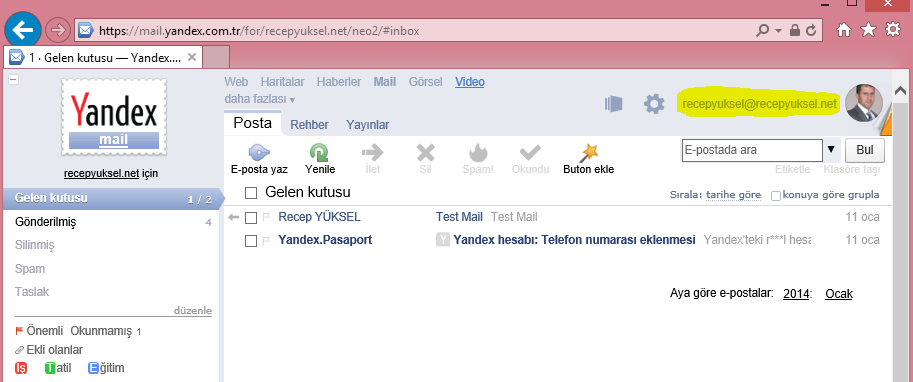Click the Spam! flame icon
This screenshot has width=913, height=382.
click(x=477, y=153)
